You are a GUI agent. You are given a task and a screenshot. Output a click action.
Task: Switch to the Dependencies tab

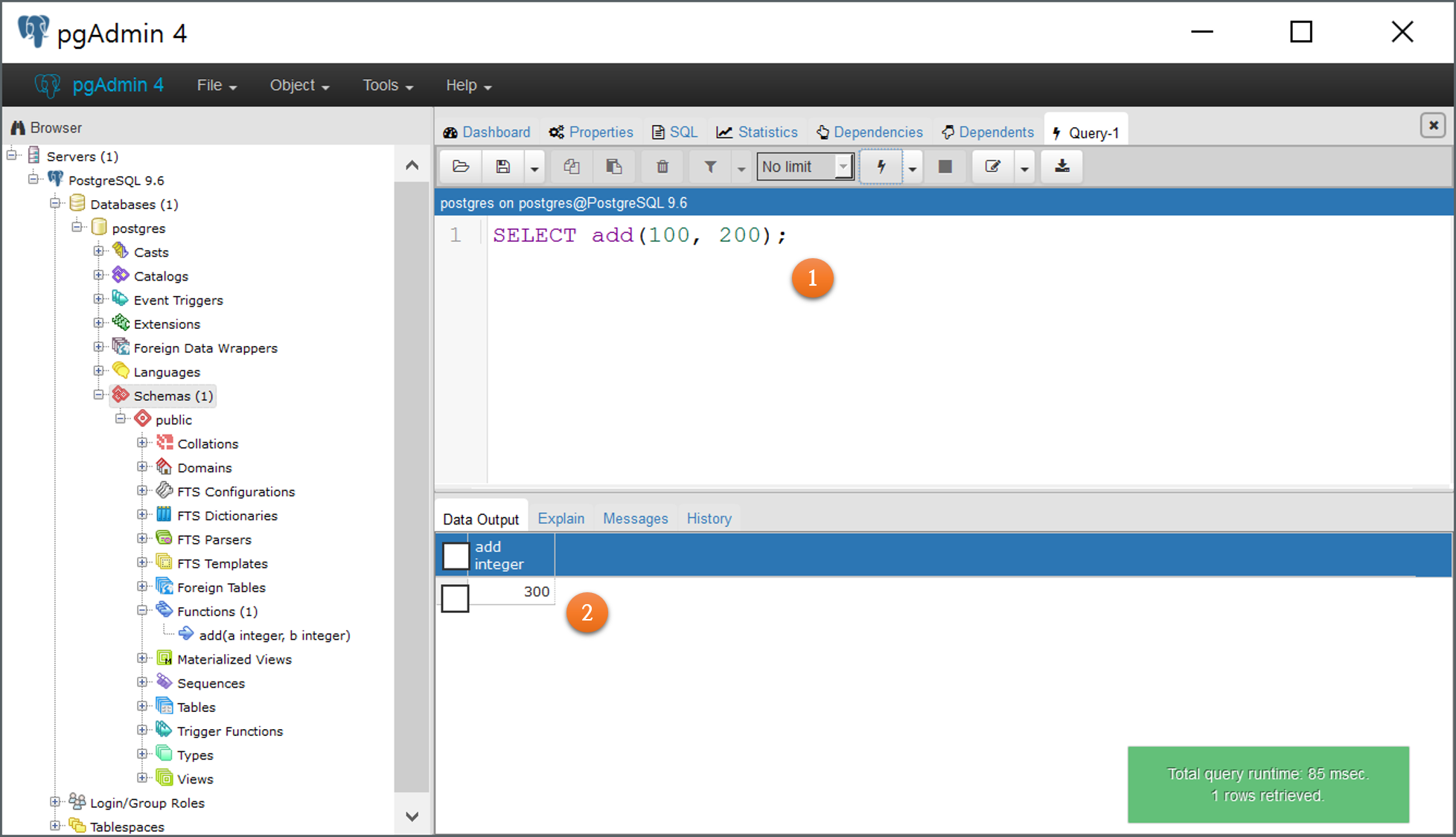point(869,132)
